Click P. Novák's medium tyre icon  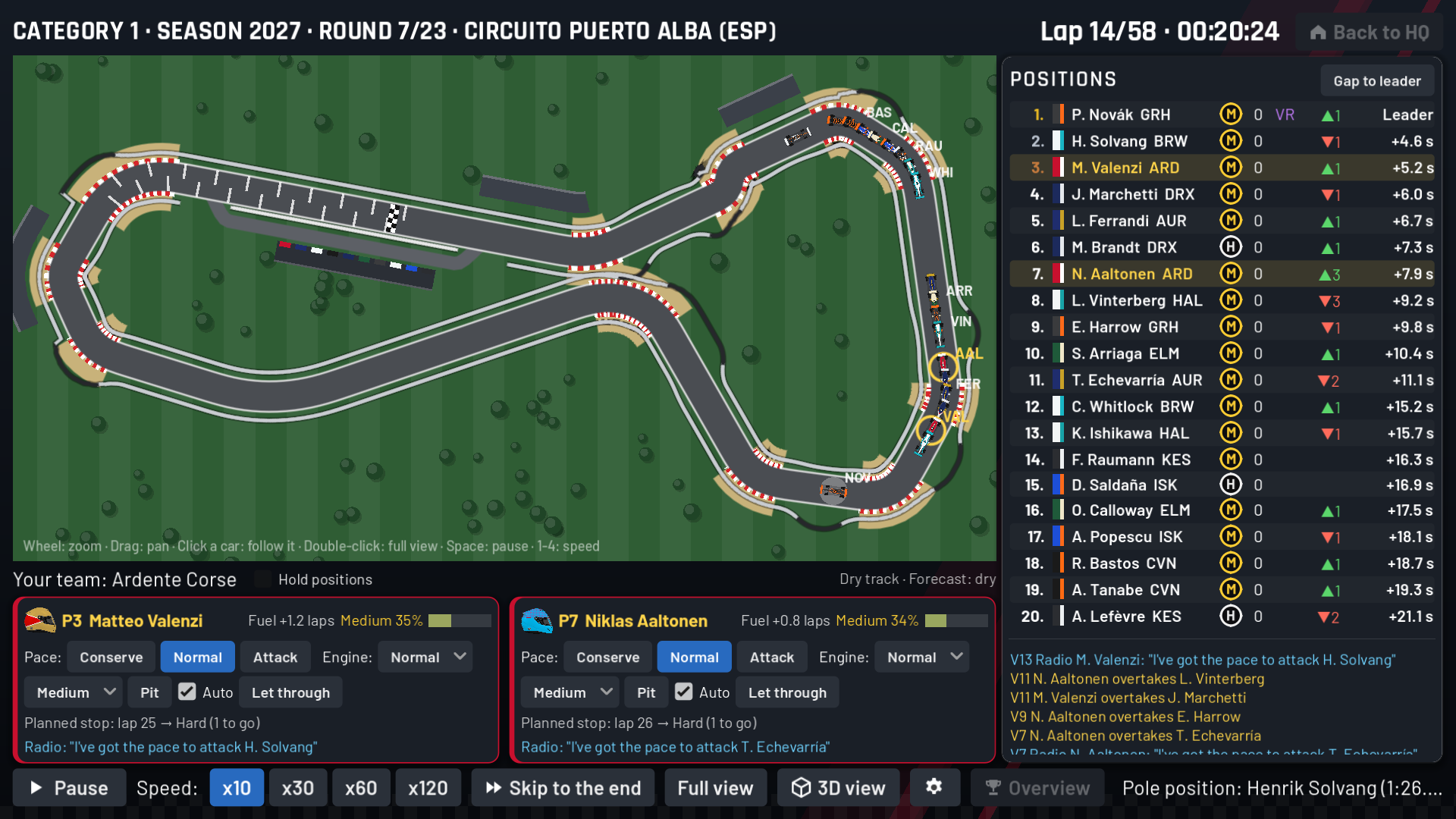[1230, 115]
